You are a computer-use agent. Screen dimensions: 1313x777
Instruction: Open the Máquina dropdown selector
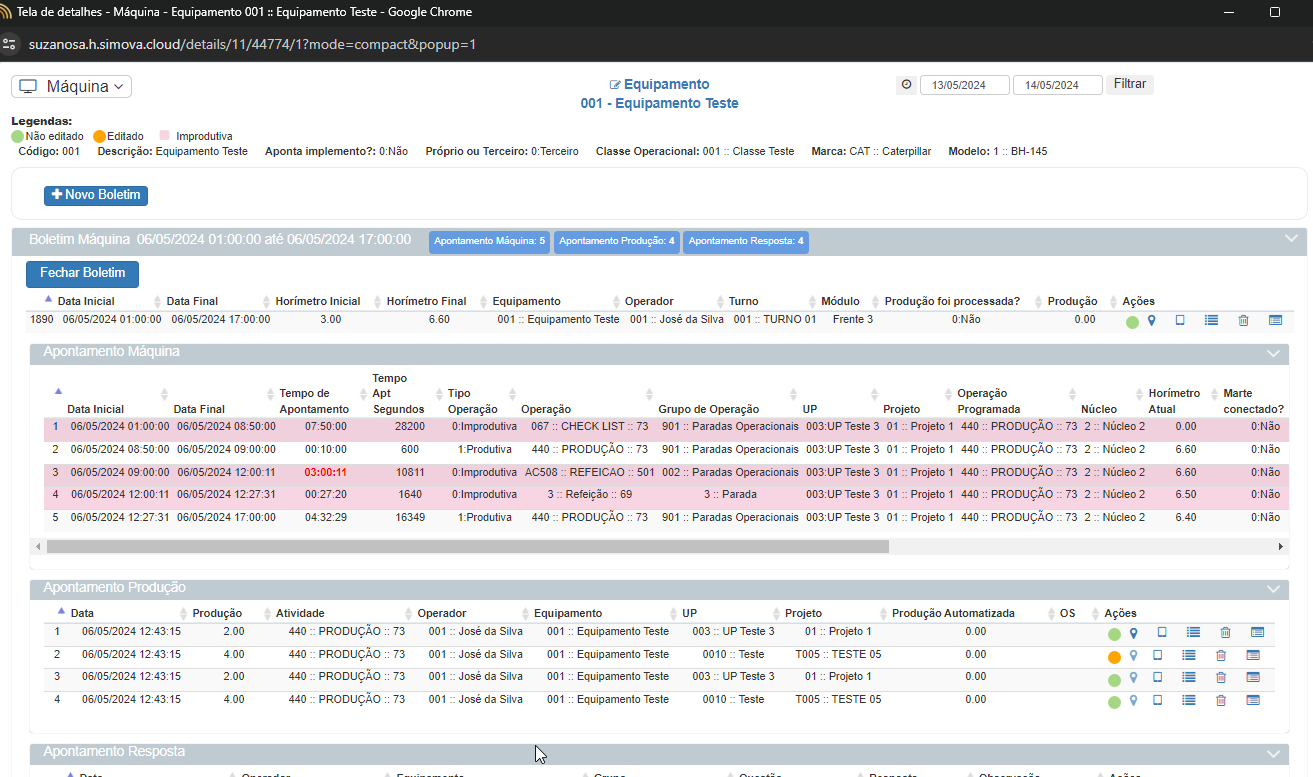click(71, 87)
